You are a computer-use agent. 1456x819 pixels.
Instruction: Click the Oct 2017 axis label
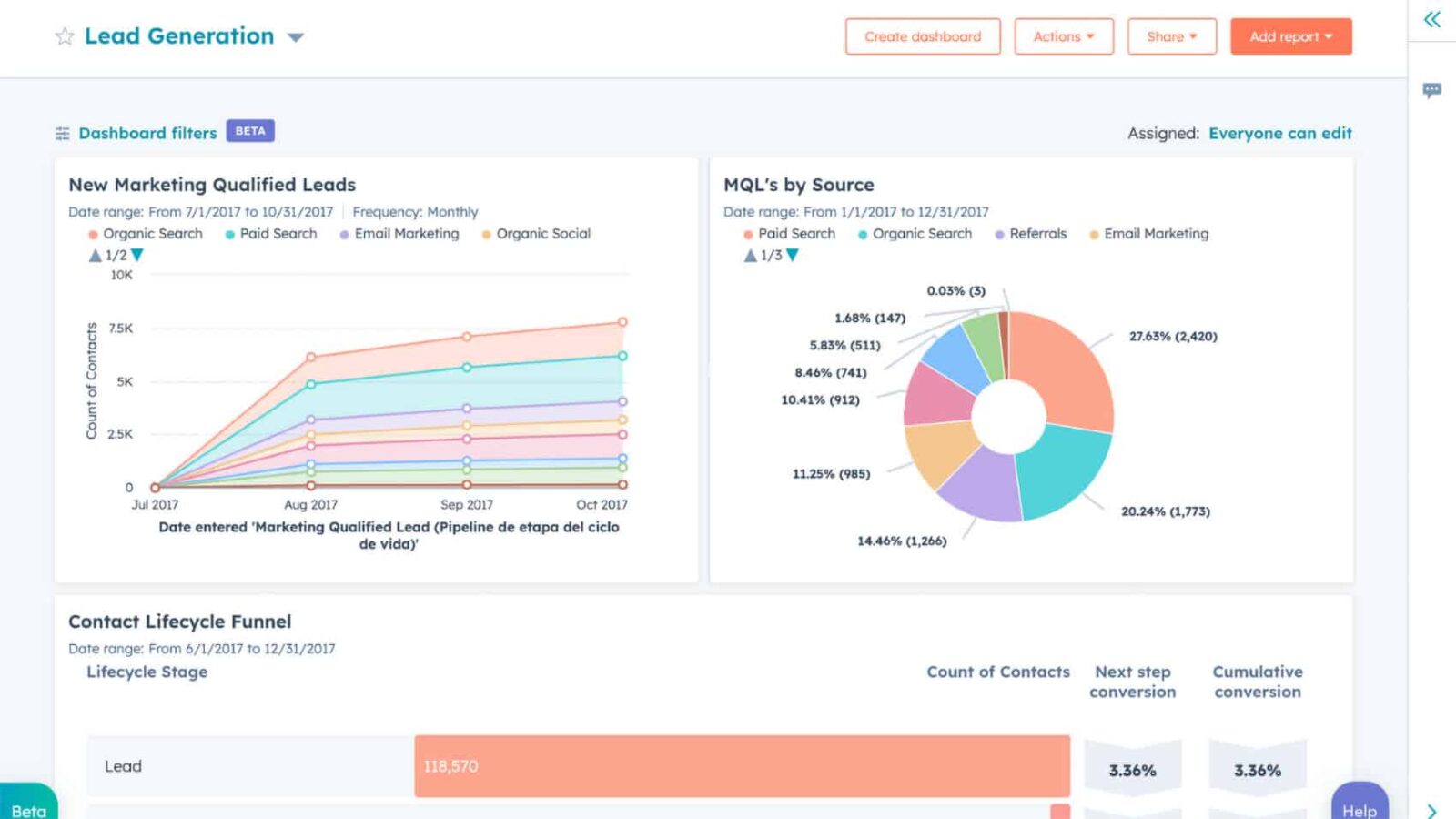602,505
